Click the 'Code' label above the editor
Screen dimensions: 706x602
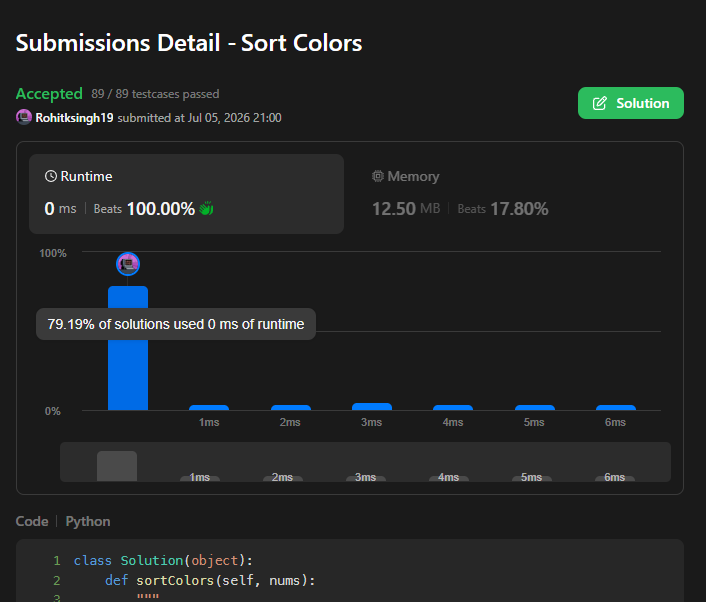click(x=32, y=521)
